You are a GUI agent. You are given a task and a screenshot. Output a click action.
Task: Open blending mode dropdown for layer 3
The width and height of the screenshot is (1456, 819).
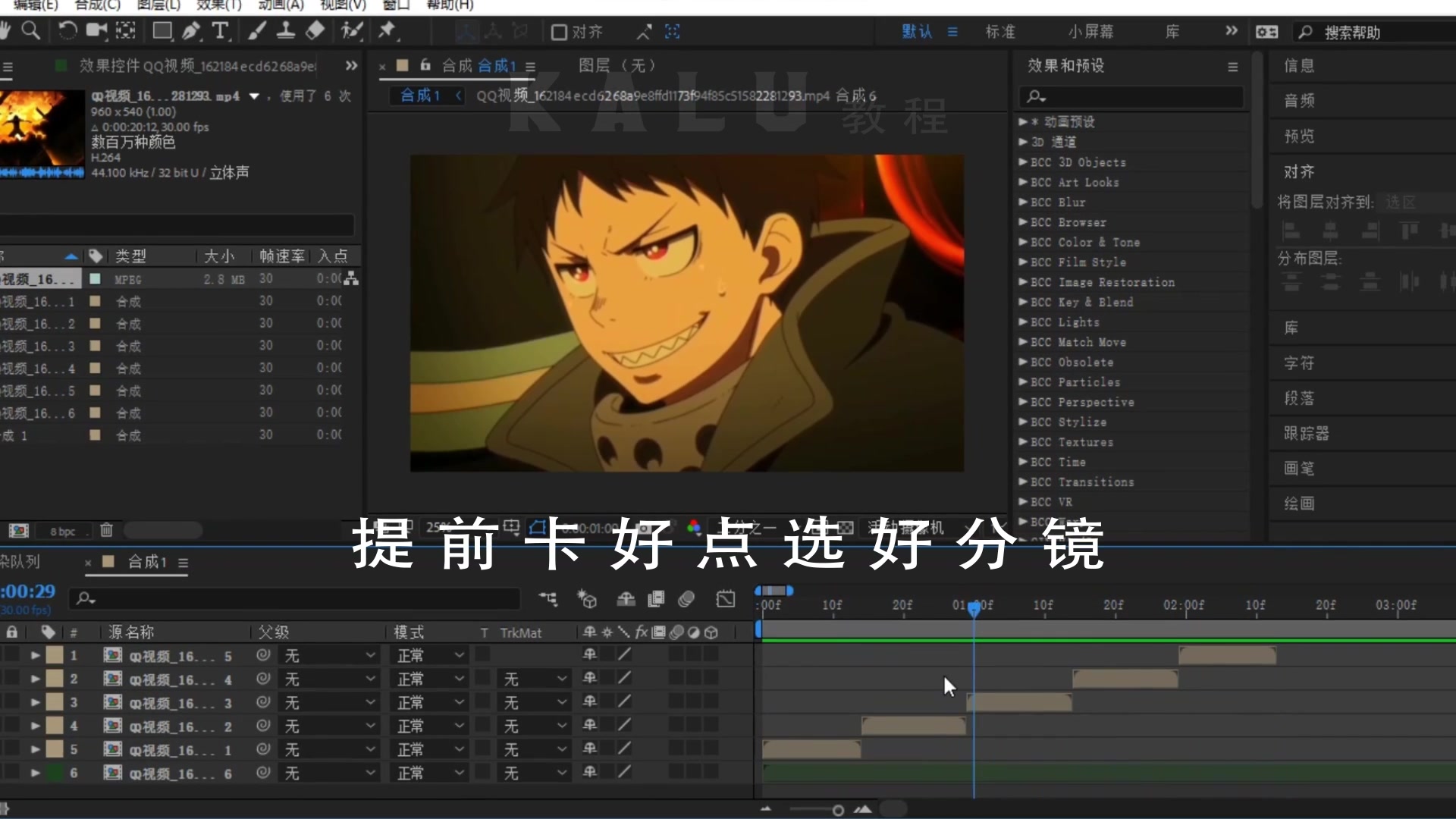430,702
